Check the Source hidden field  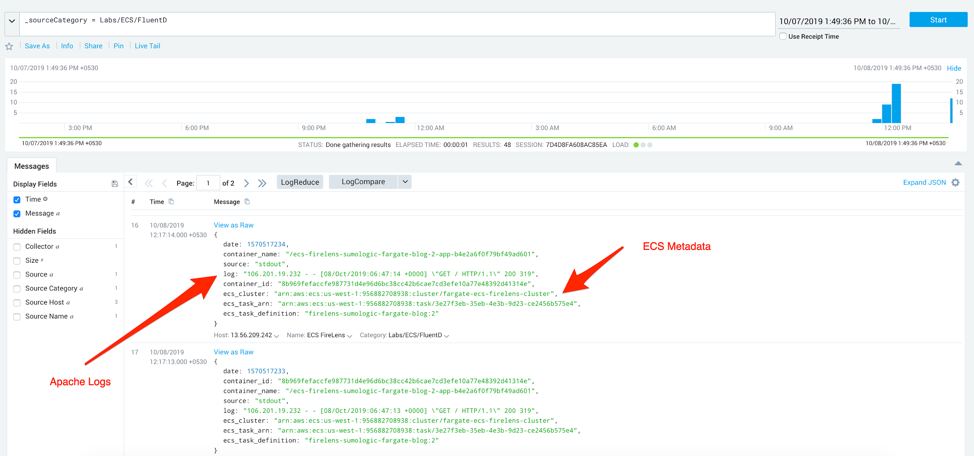17,275
